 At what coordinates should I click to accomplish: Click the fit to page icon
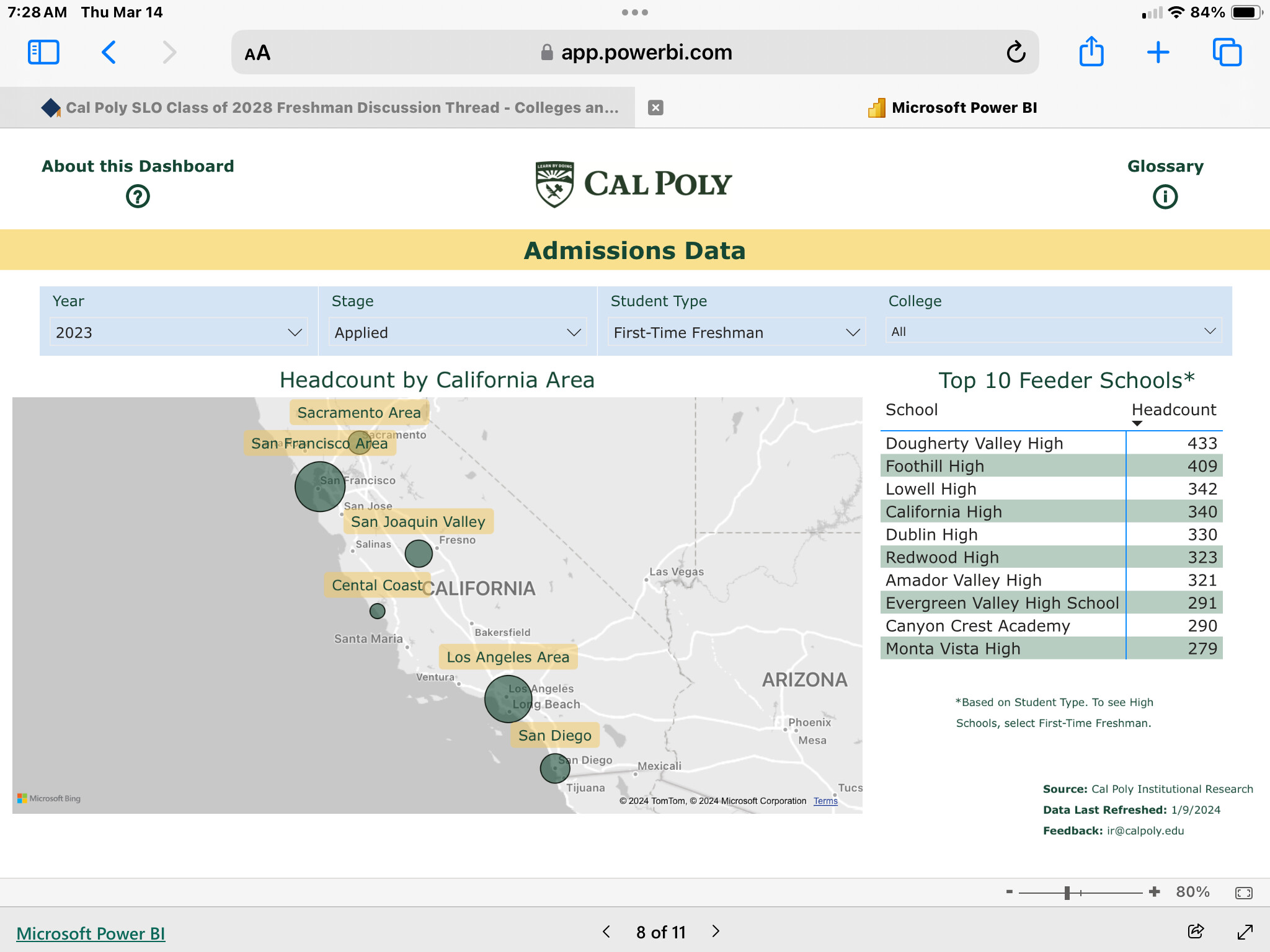pyautogui.click(x=1243, y=892)
